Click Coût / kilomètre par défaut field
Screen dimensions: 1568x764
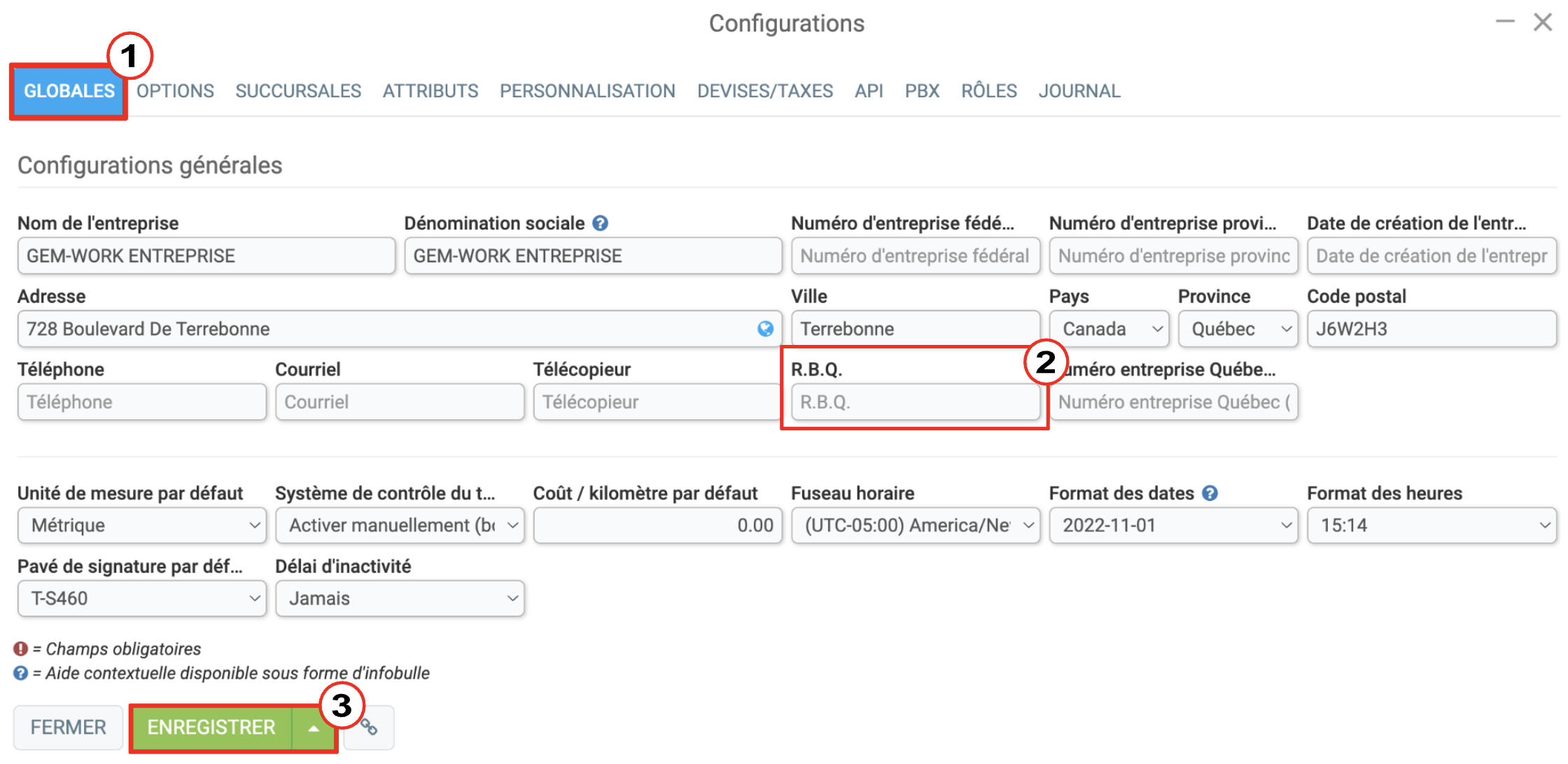pyautogui.click(x=657, y=525)
